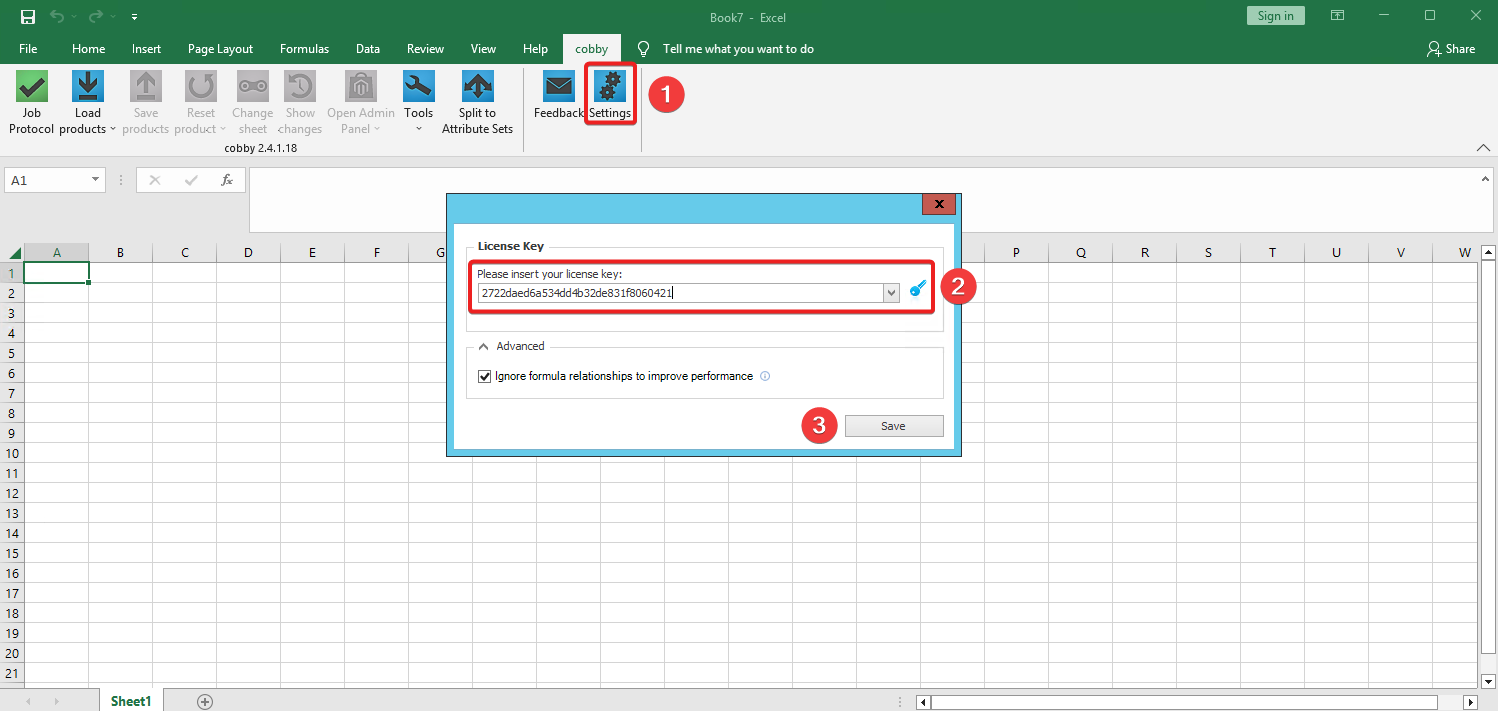Select column P header

pos(1016,253)
